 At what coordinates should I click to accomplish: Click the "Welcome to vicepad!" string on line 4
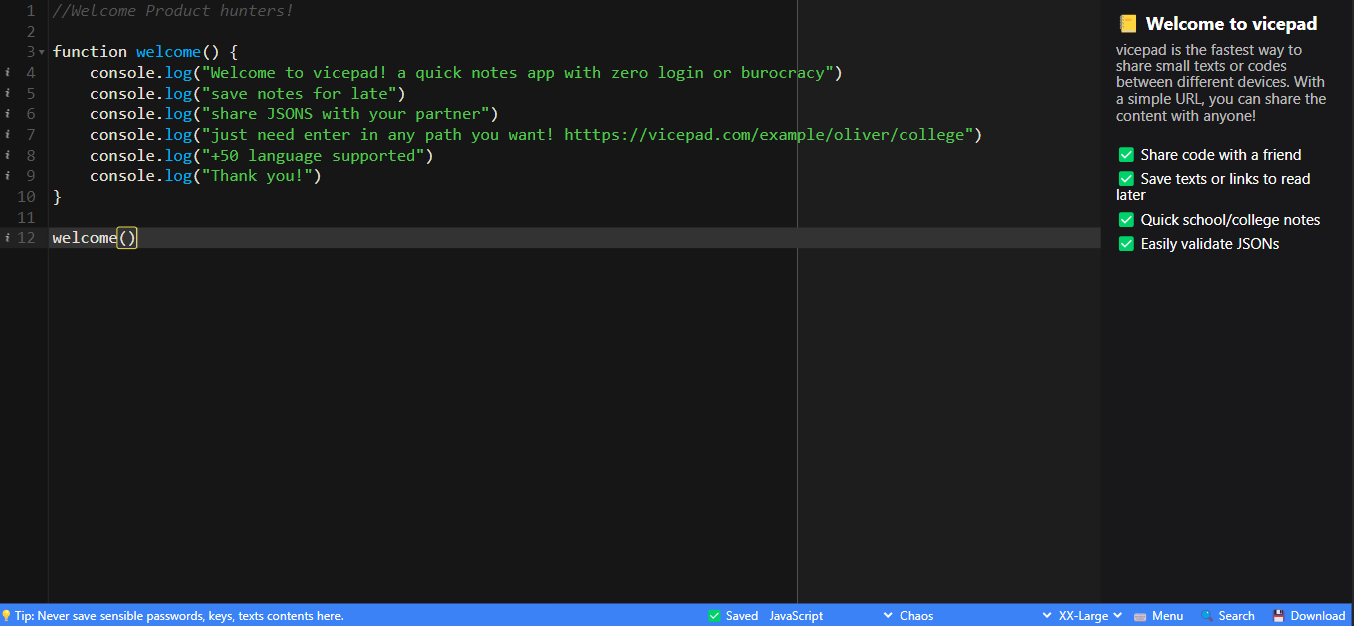tap(518, 73)
